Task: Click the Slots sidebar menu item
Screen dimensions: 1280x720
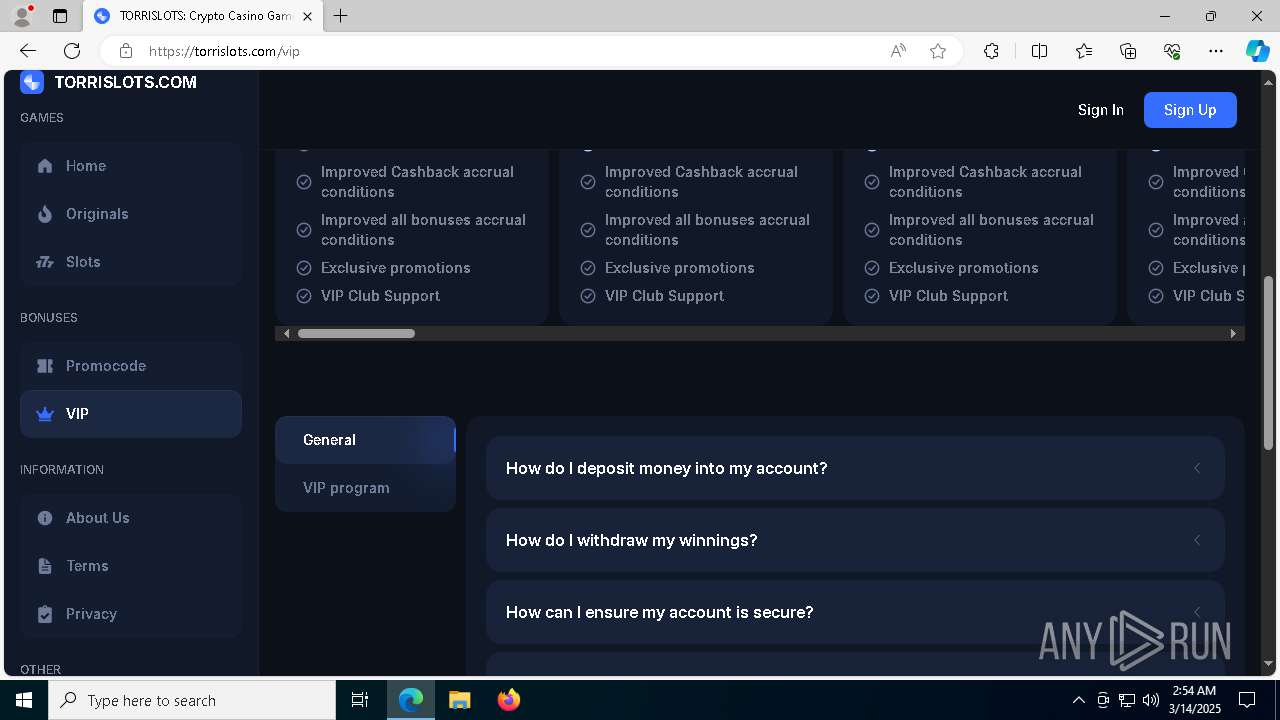Action: pos(131,262)
